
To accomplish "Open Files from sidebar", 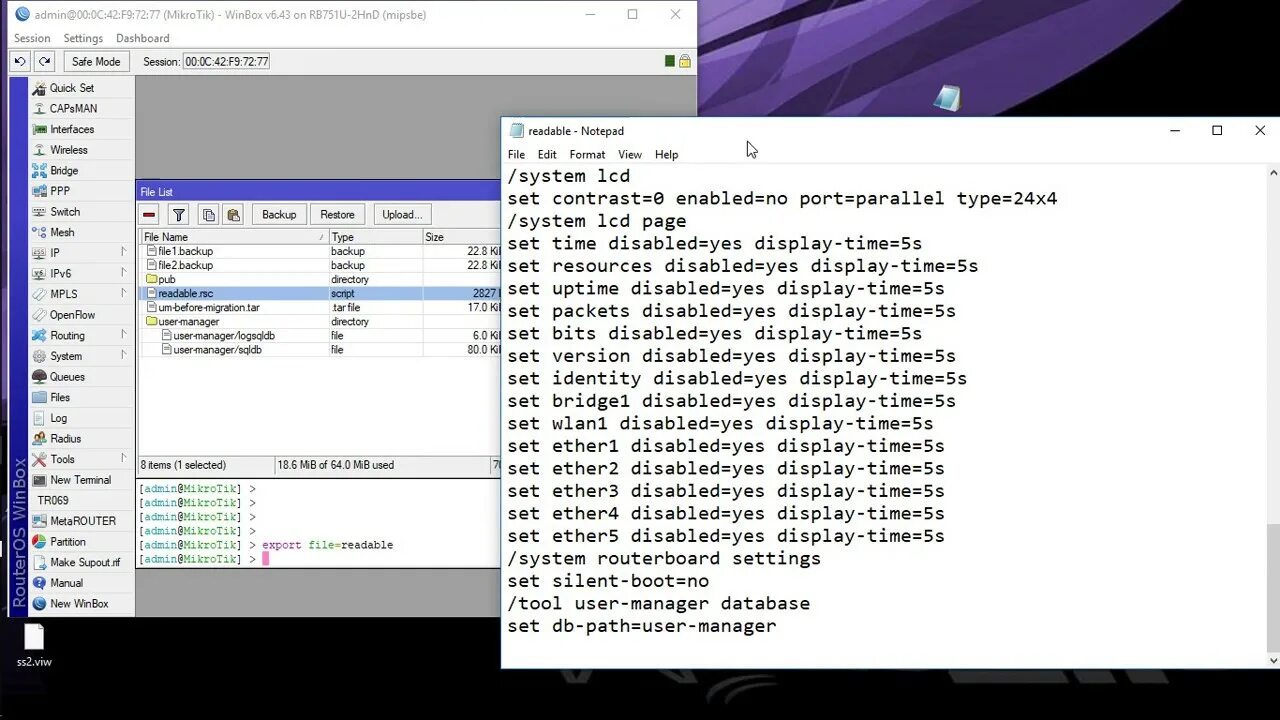I will point(60,397).
